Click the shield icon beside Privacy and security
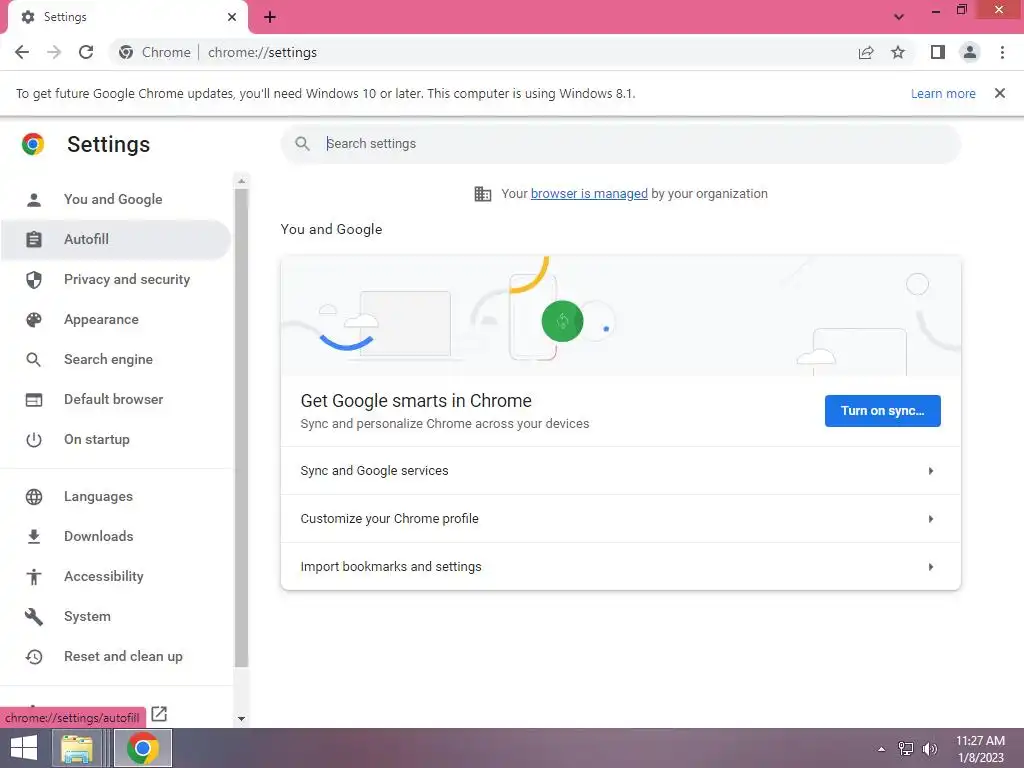 pos(34,280)
